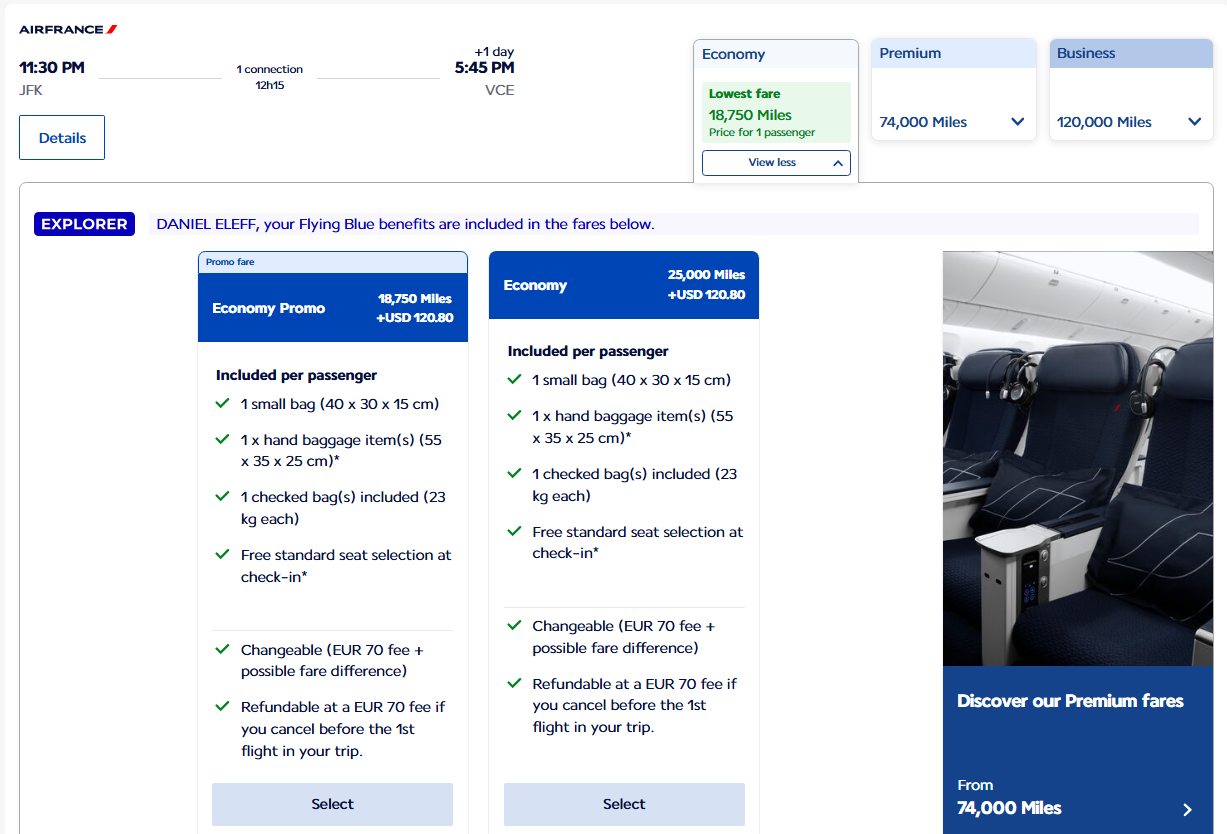
Task: Click the Business chevron down icon
Action: point(1195,122)
